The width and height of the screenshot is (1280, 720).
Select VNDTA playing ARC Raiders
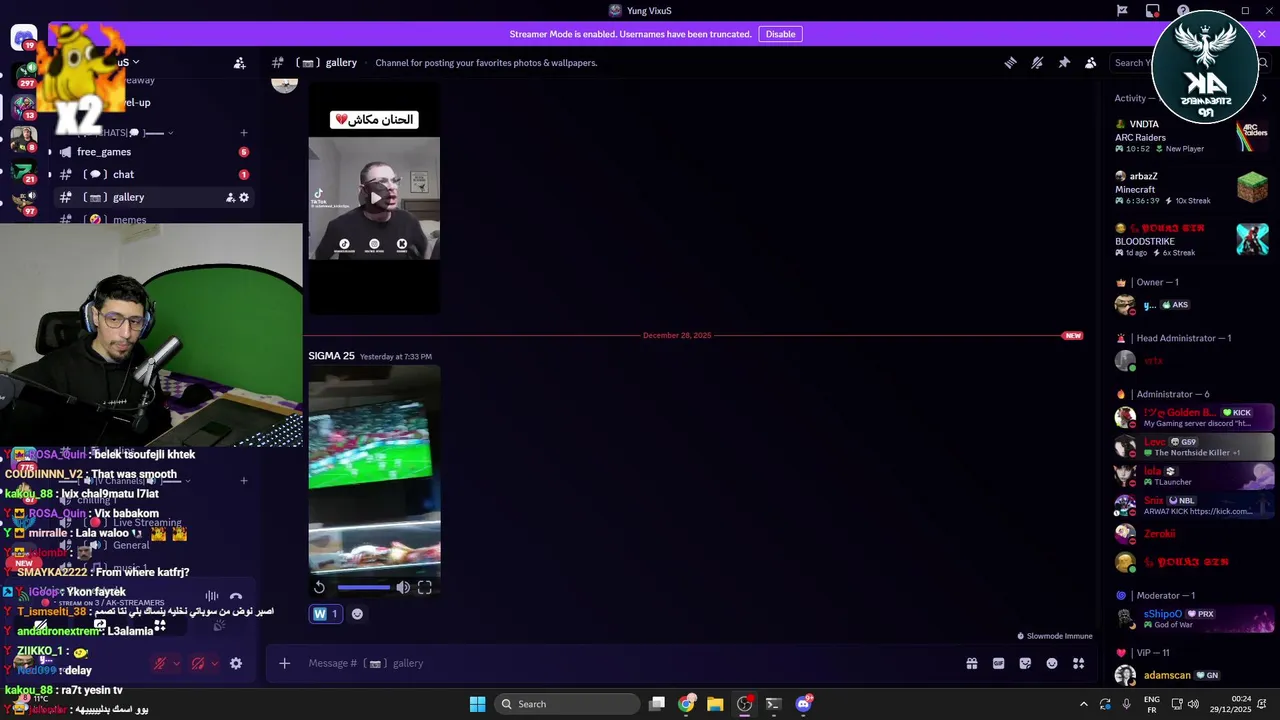click(1192, 136)
